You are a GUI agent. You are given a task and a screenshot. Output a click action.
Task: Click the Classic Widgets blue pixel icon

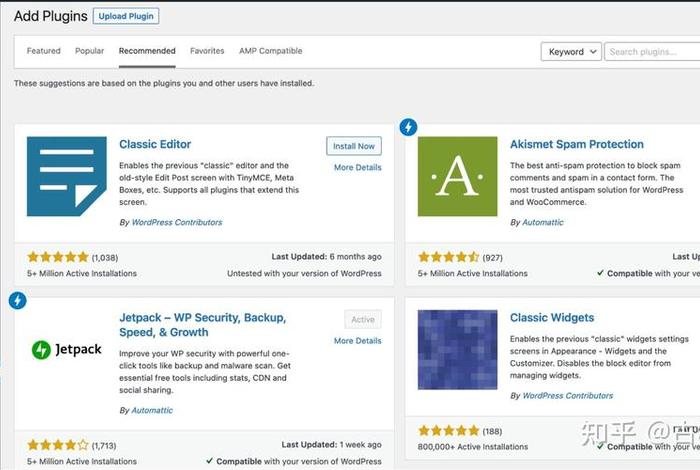pos(457,349)
